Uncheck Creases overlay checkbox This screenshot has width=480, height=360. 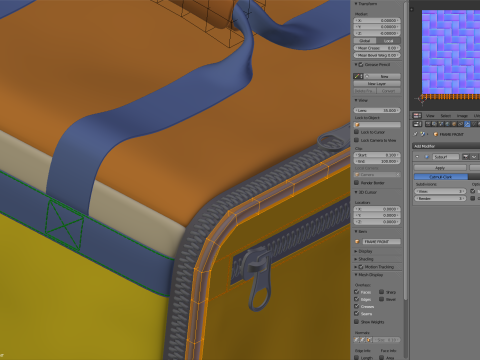click(x=356, y=306)
